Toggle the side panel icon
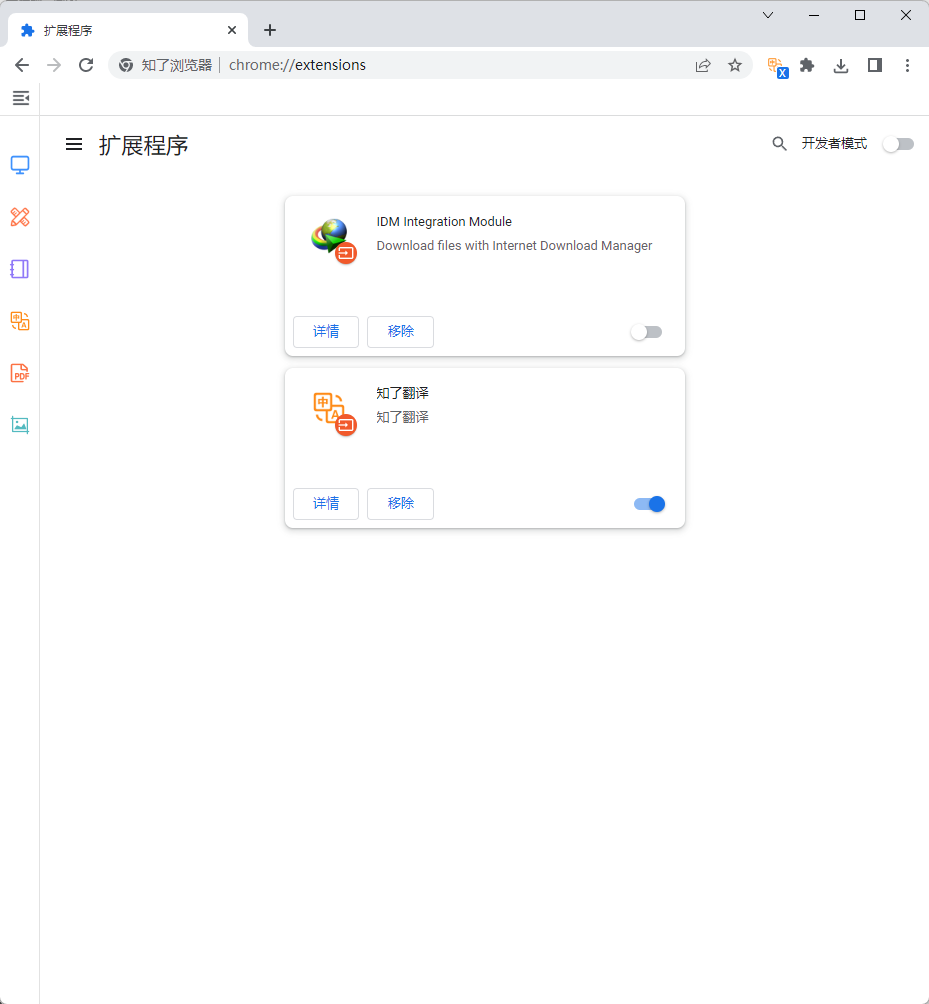This screenshot has height=1004, width=929. [875, 65]
